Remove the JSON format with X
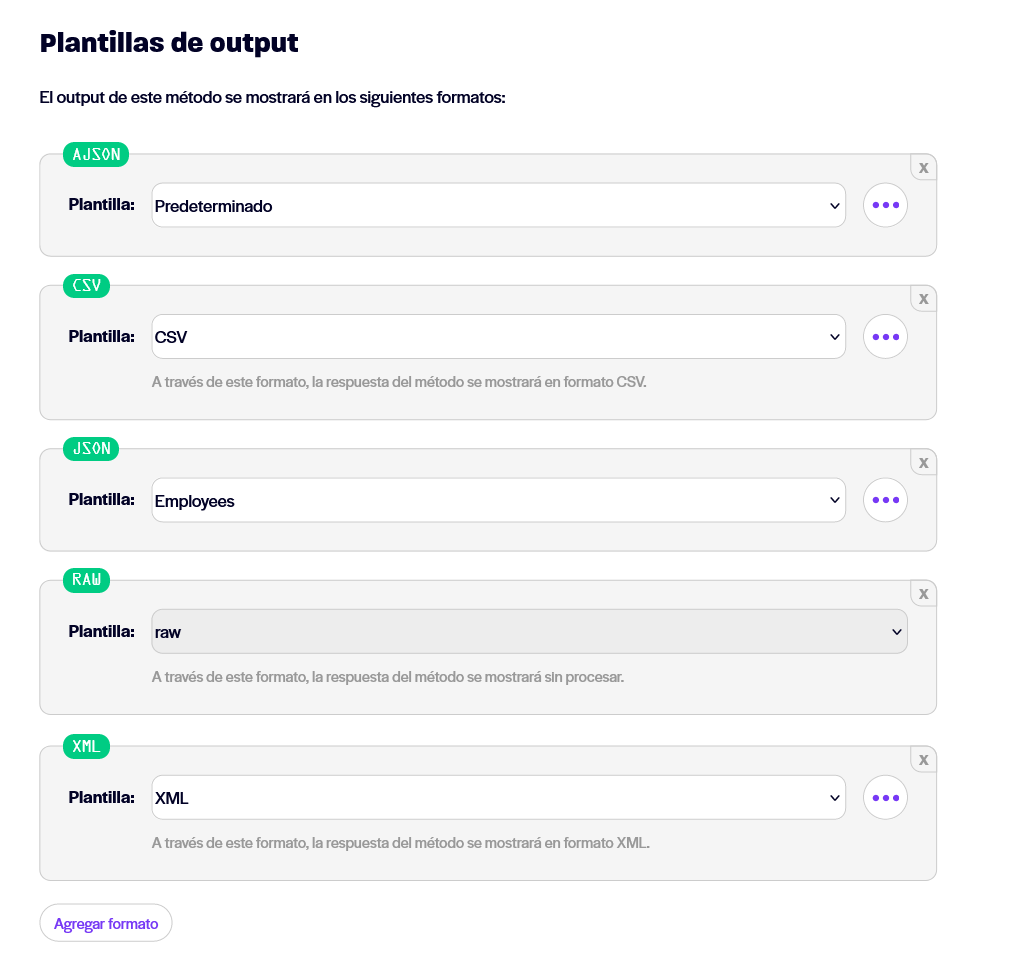1032x967 pixels. [923, 462]
